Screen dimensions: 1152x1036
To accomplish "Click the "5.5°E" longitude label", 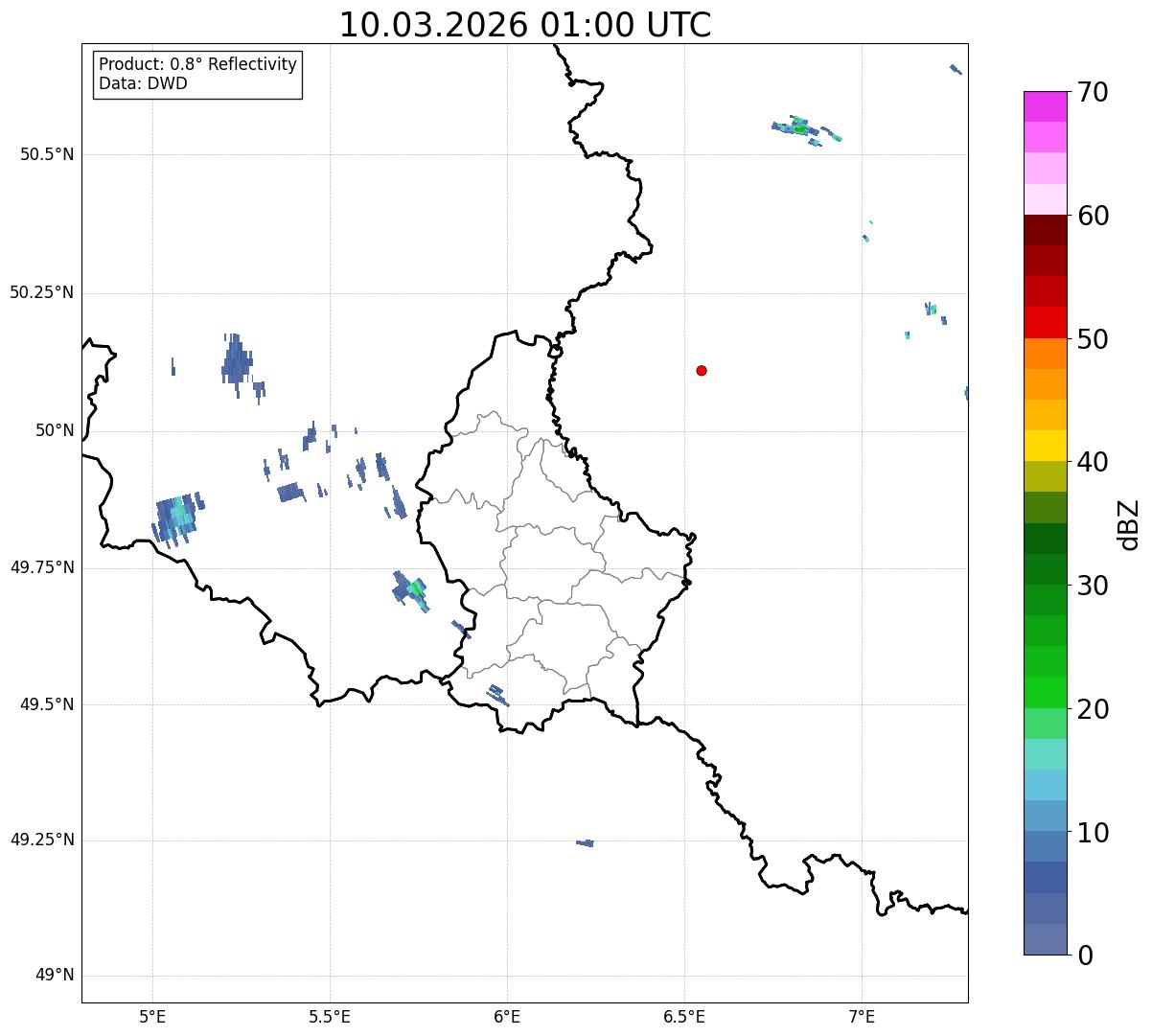I will click(330, 1016).
